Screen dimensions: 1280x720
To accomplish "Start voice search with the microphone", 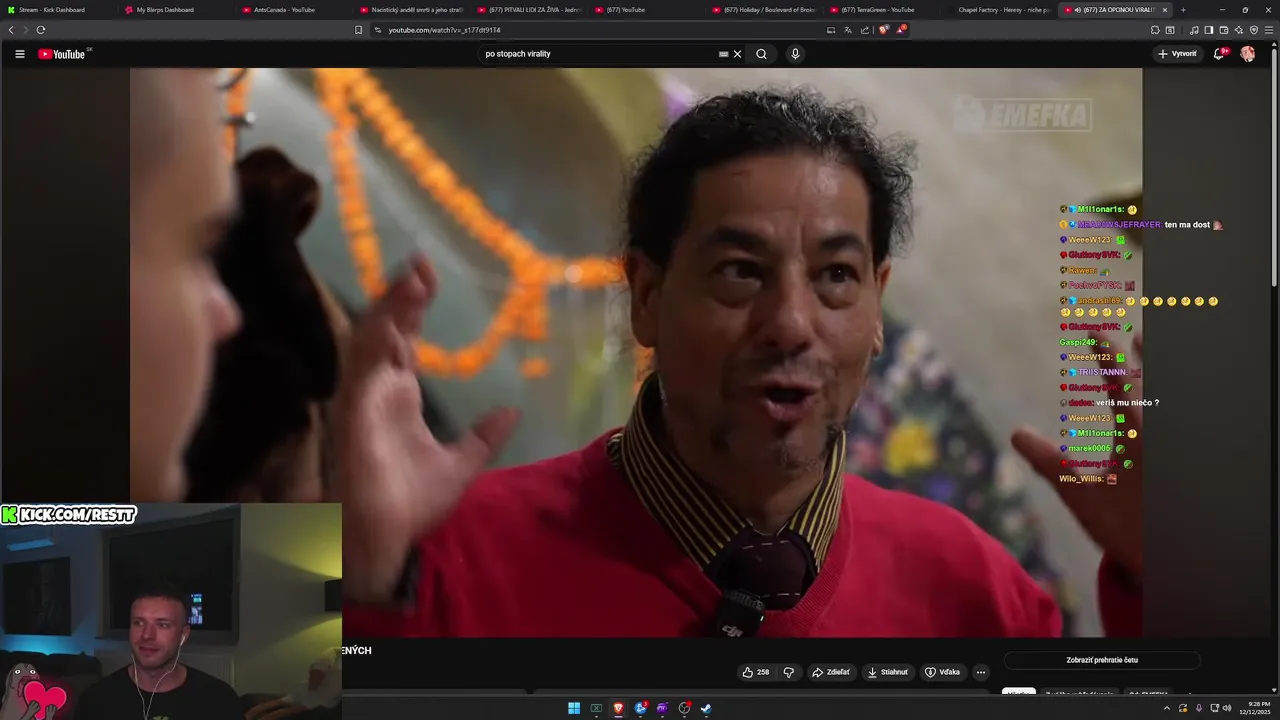I will 795,54.
